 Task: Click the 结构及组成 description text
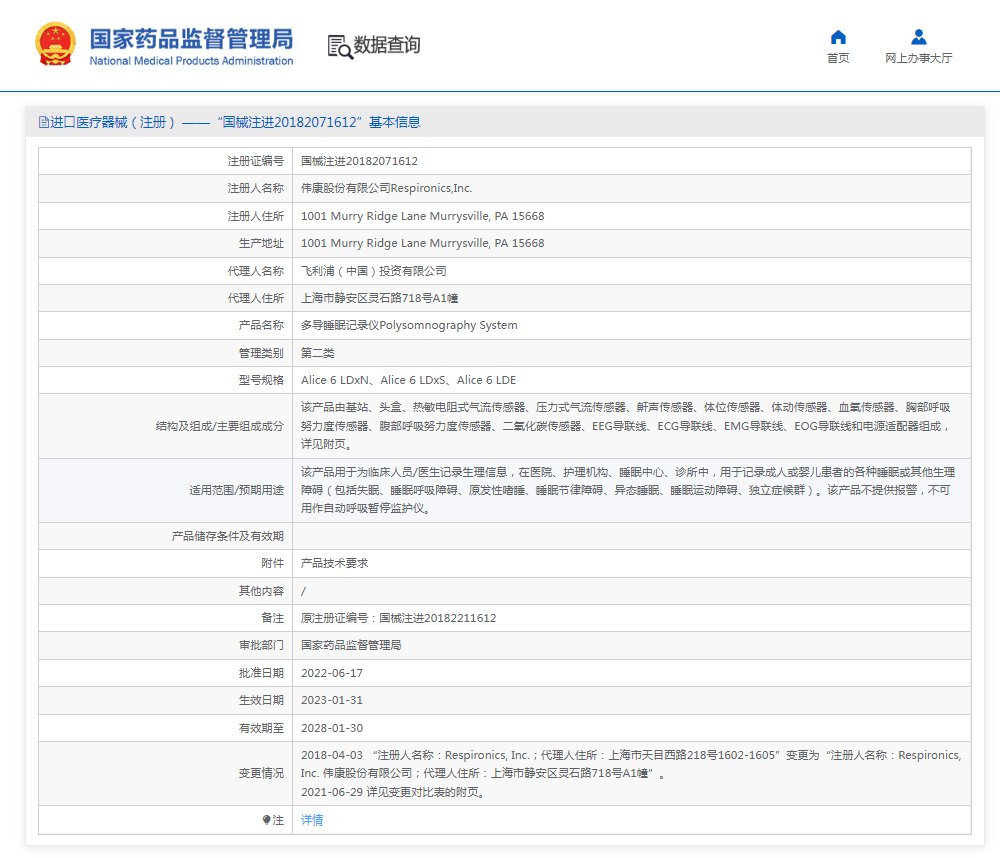pyautogui.click(x=626, y=425)
